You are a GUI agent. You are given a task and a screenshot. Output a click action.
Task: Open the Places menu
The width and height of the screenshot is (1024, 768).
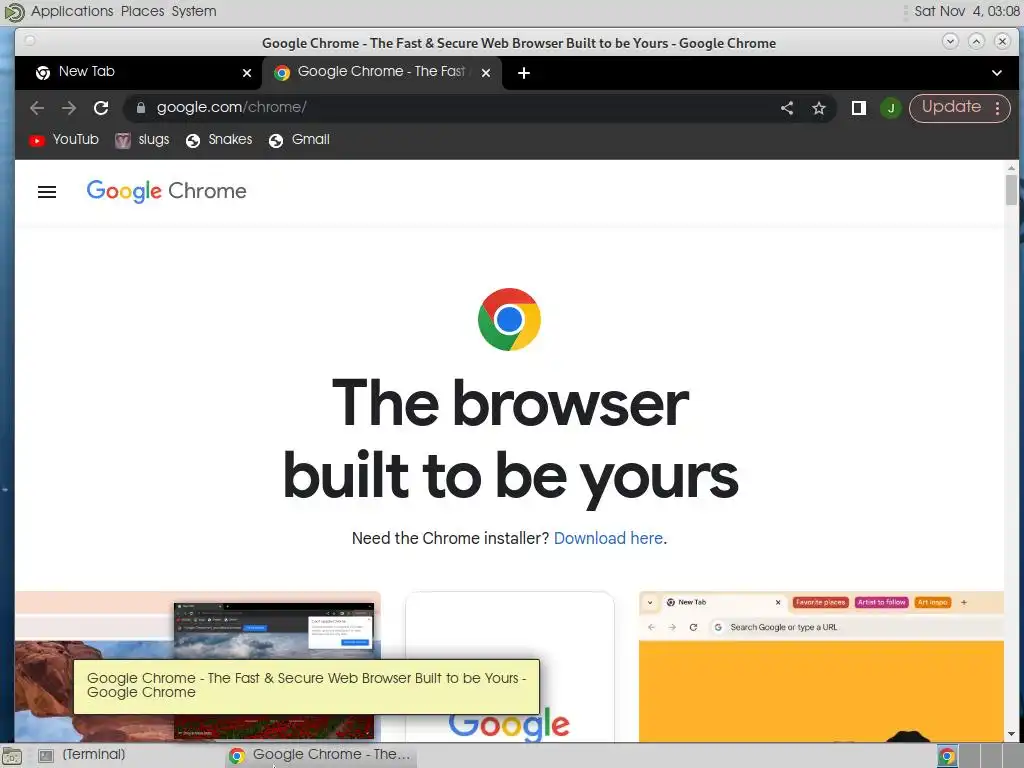[x=142, y=11]
